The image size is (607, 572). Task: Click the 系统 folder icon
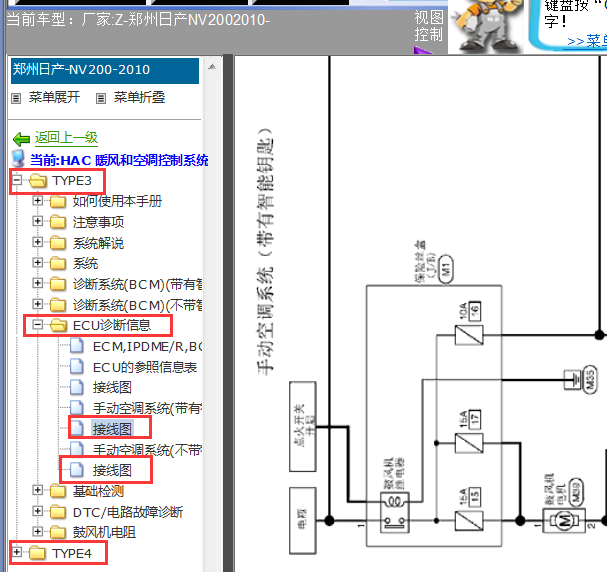coord(58,263)
